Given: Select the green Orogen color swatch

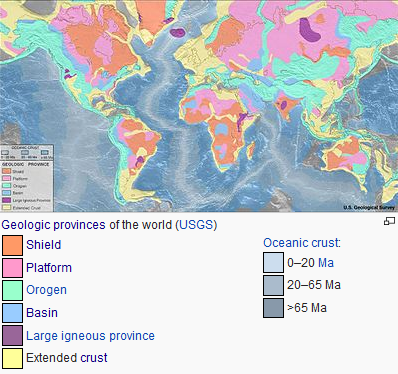Looking at the screenshot, I should 13,290.
